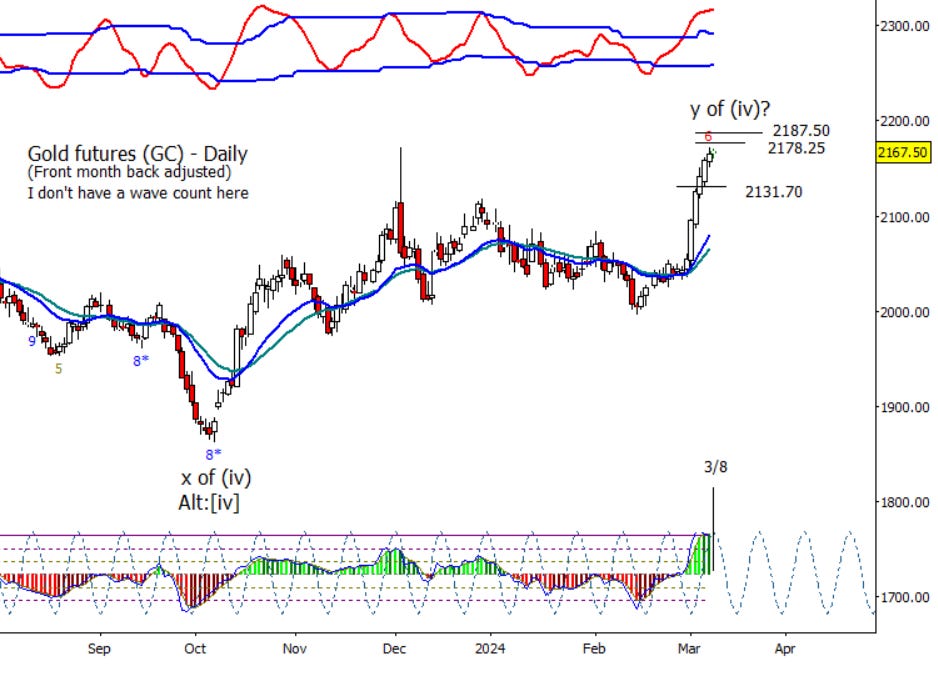
Task: Click the 2300.00 price axis label
Action: pyautogui.click(x=904, y=26)
